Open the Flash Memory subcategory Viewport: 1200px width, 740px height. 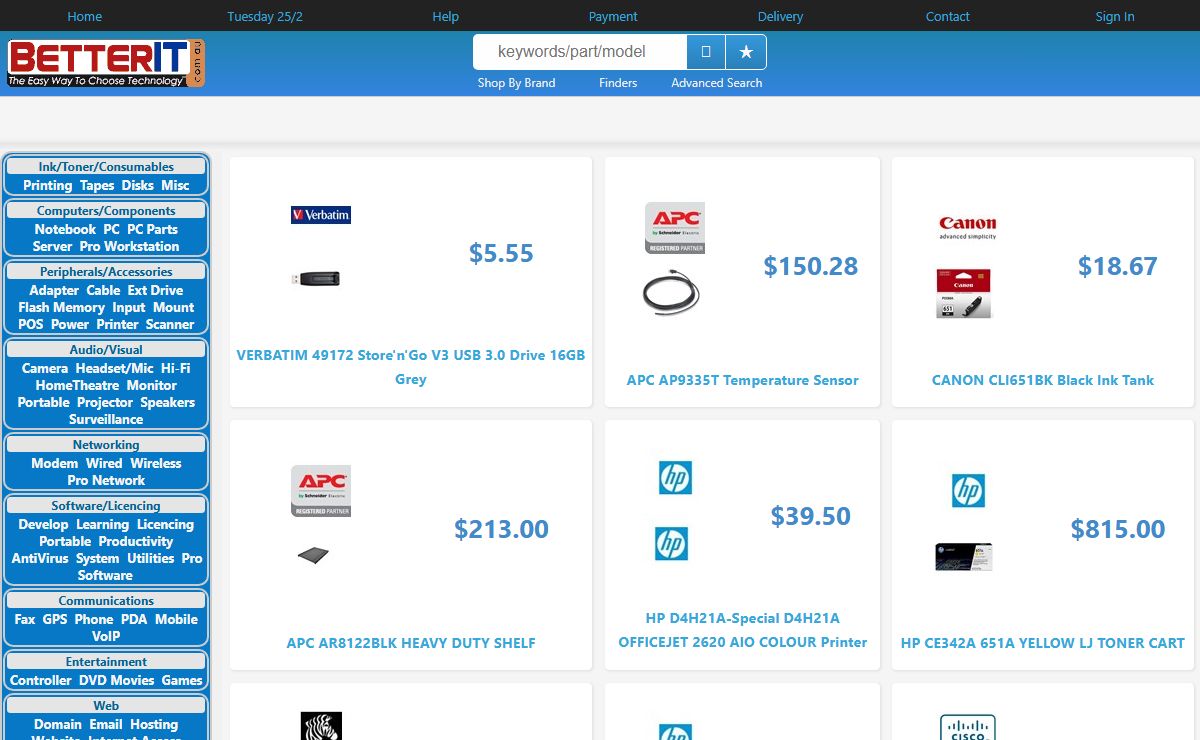(61, 308)
